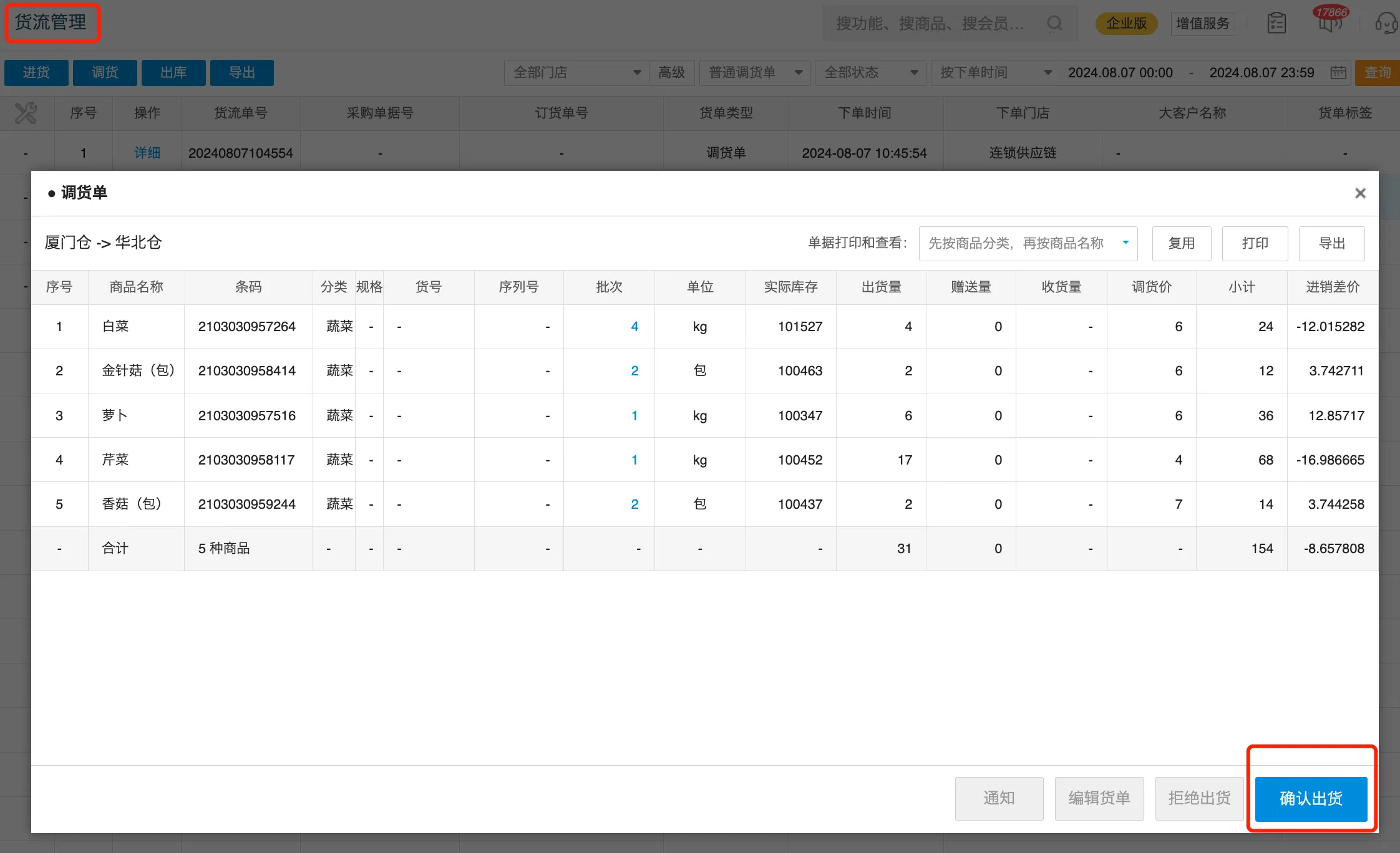Open the task list clipboard icon
The width and height of the screenshot is (1400, 853).
pyautogui.click(x=1276, y=23)
